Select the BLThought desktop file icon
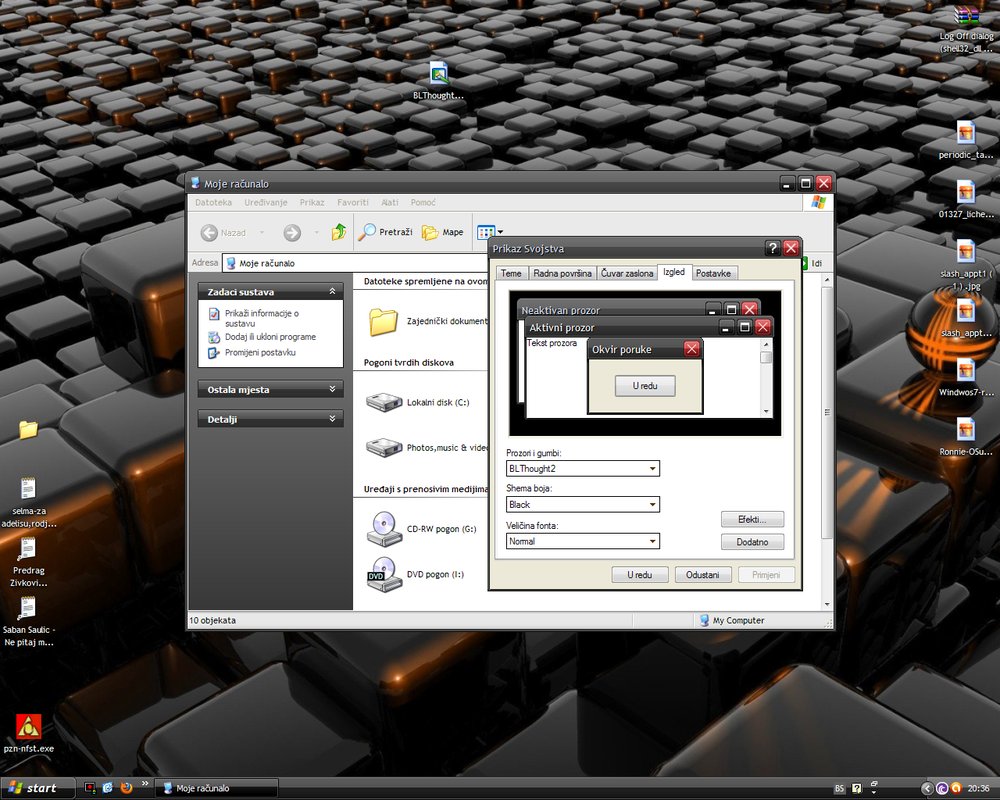1000x800 pixels. [x=438, y=73]
